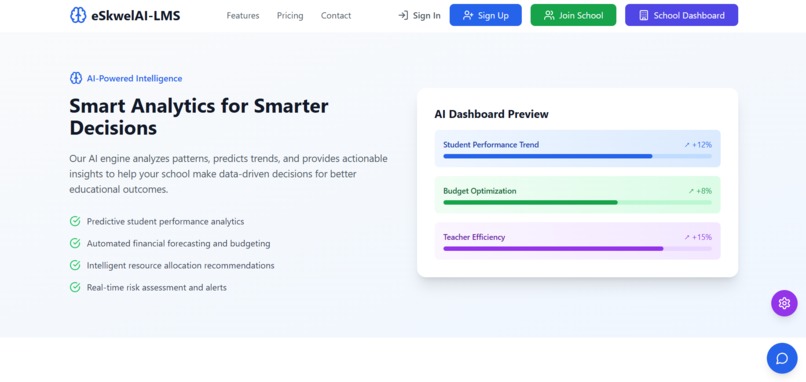Click Automated financial forecasting and budgeting text

click(x=178, y=244)
